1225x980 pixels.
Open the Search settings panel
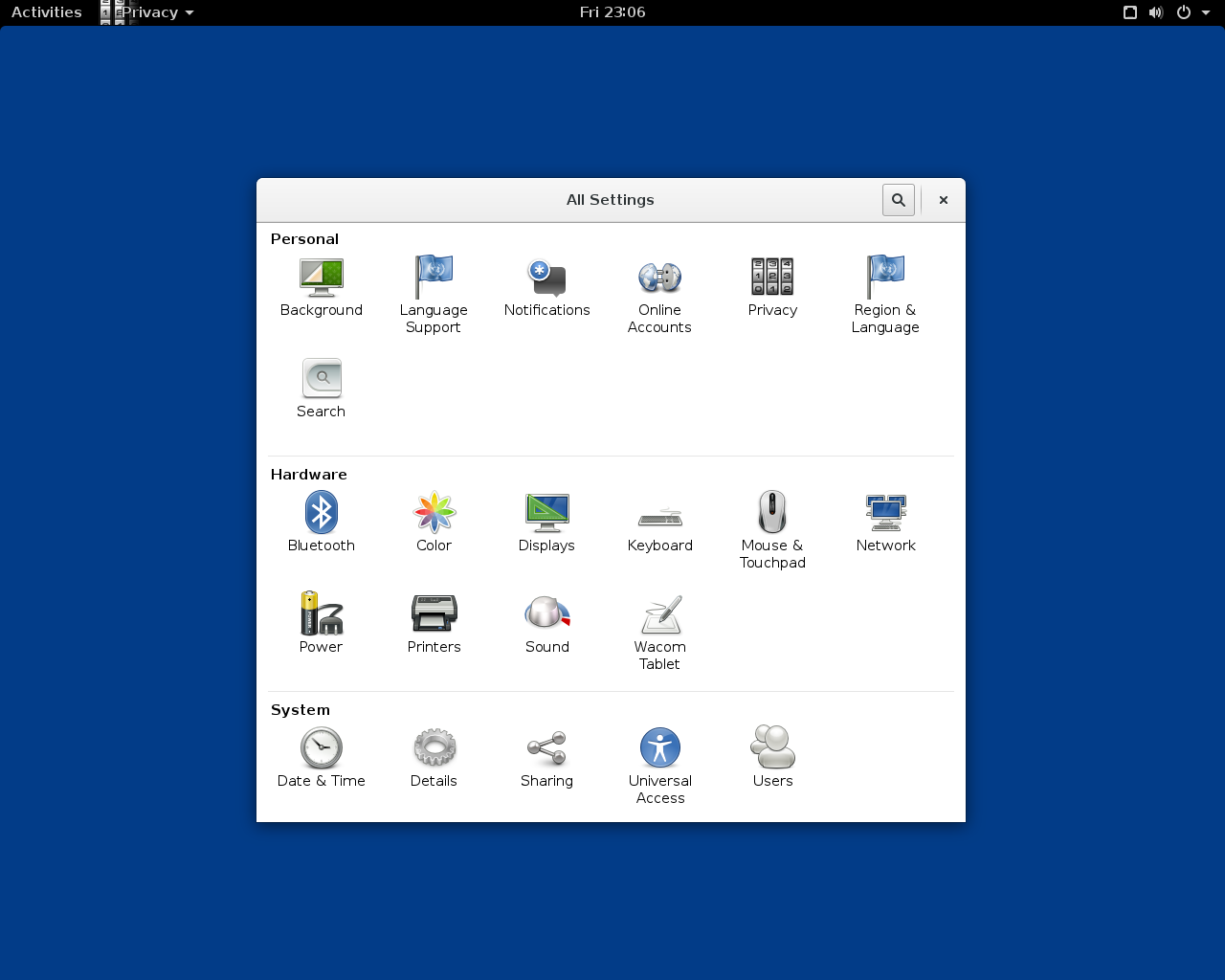(x=321, y=389)
